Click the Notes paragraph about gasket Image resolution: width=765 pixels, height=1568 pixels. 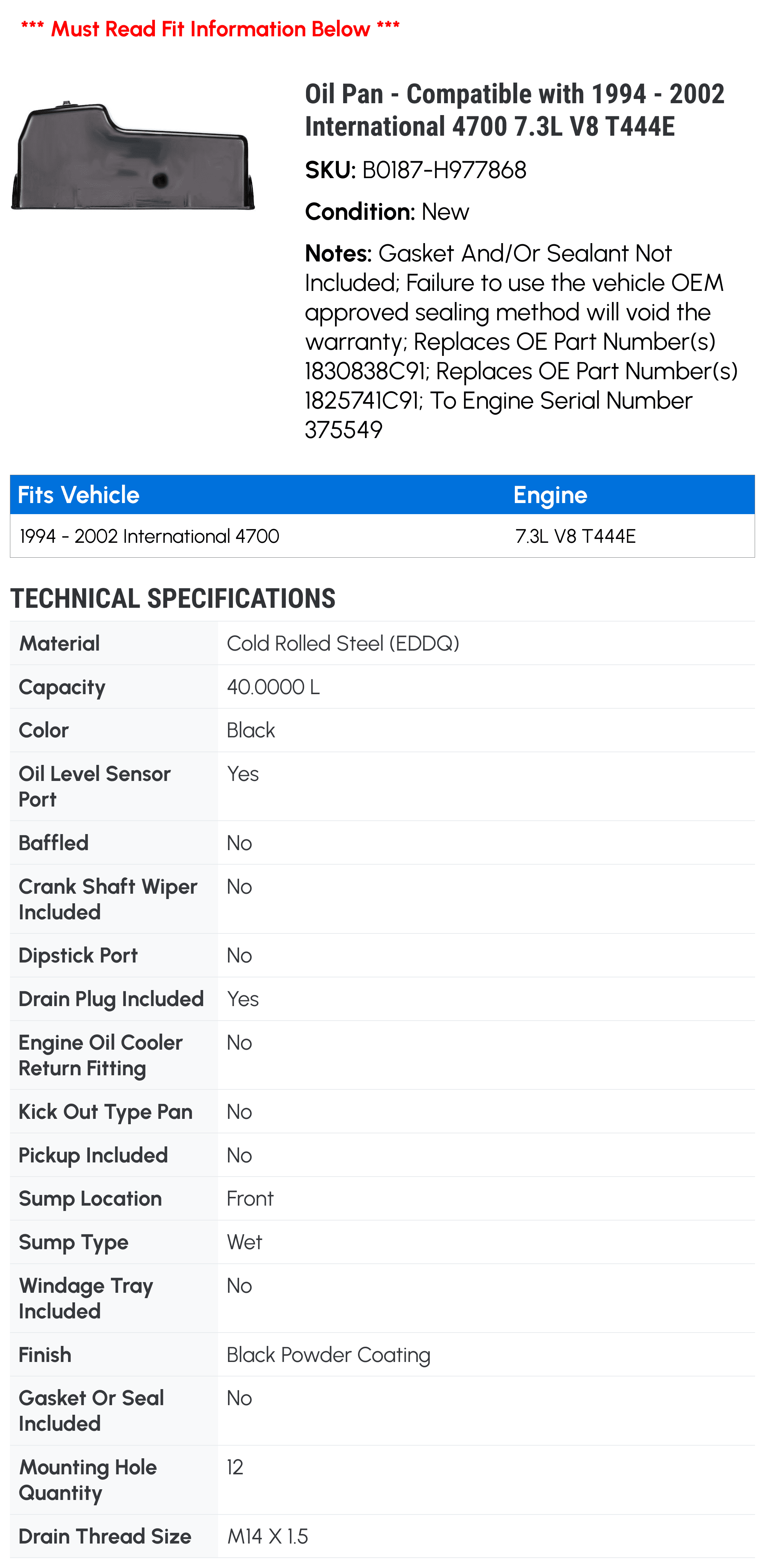coord(521,341)
